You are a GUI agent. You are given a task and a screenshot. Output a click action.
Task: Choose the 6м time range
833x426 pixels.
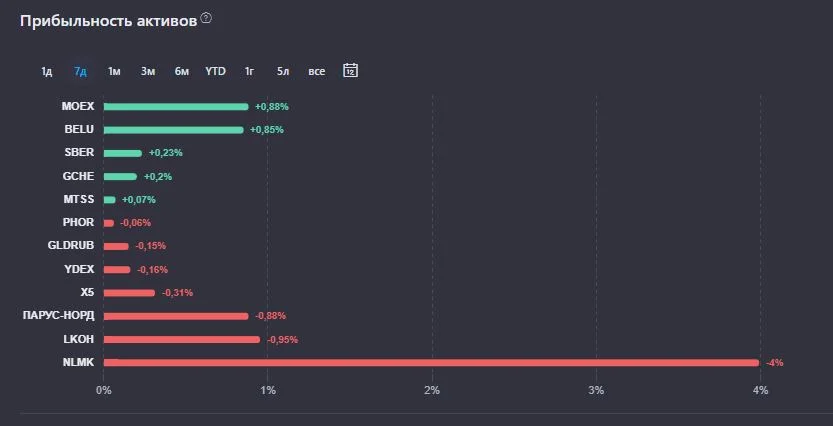click(x=182, y=71)
